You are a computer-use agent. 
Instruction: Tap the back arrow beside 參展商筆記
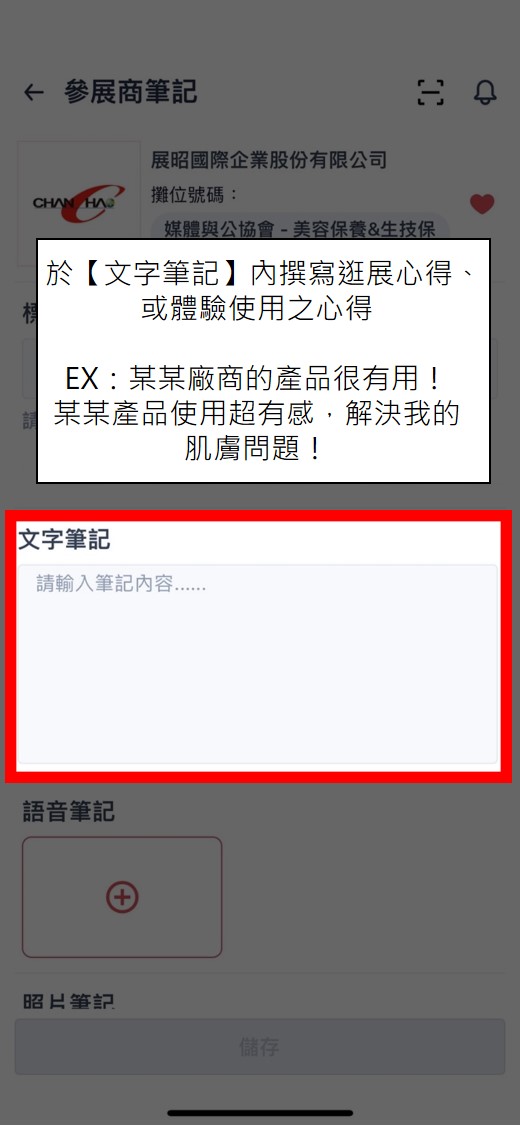tap(34, 93)
